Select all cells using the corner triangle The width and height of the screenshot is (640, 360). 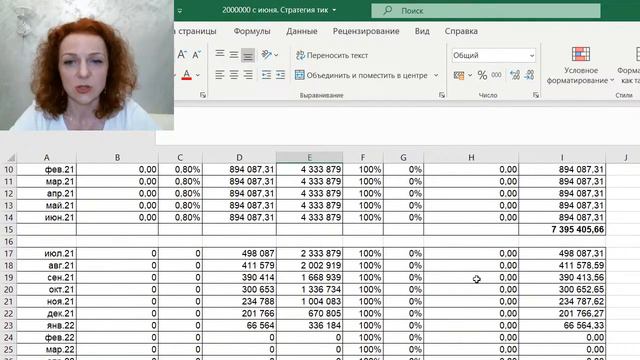point(11,158)
